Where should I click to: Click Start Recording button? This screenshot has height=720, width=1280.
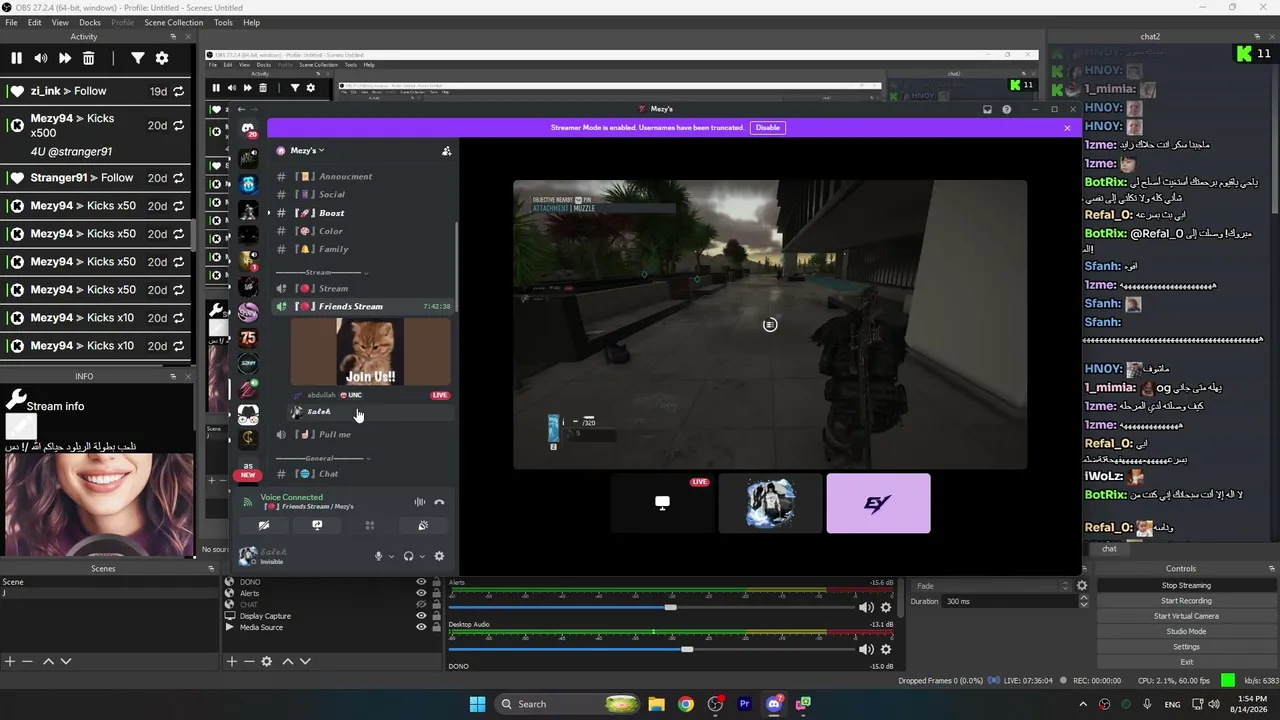pyautogui.click(x=1186, y=601)
